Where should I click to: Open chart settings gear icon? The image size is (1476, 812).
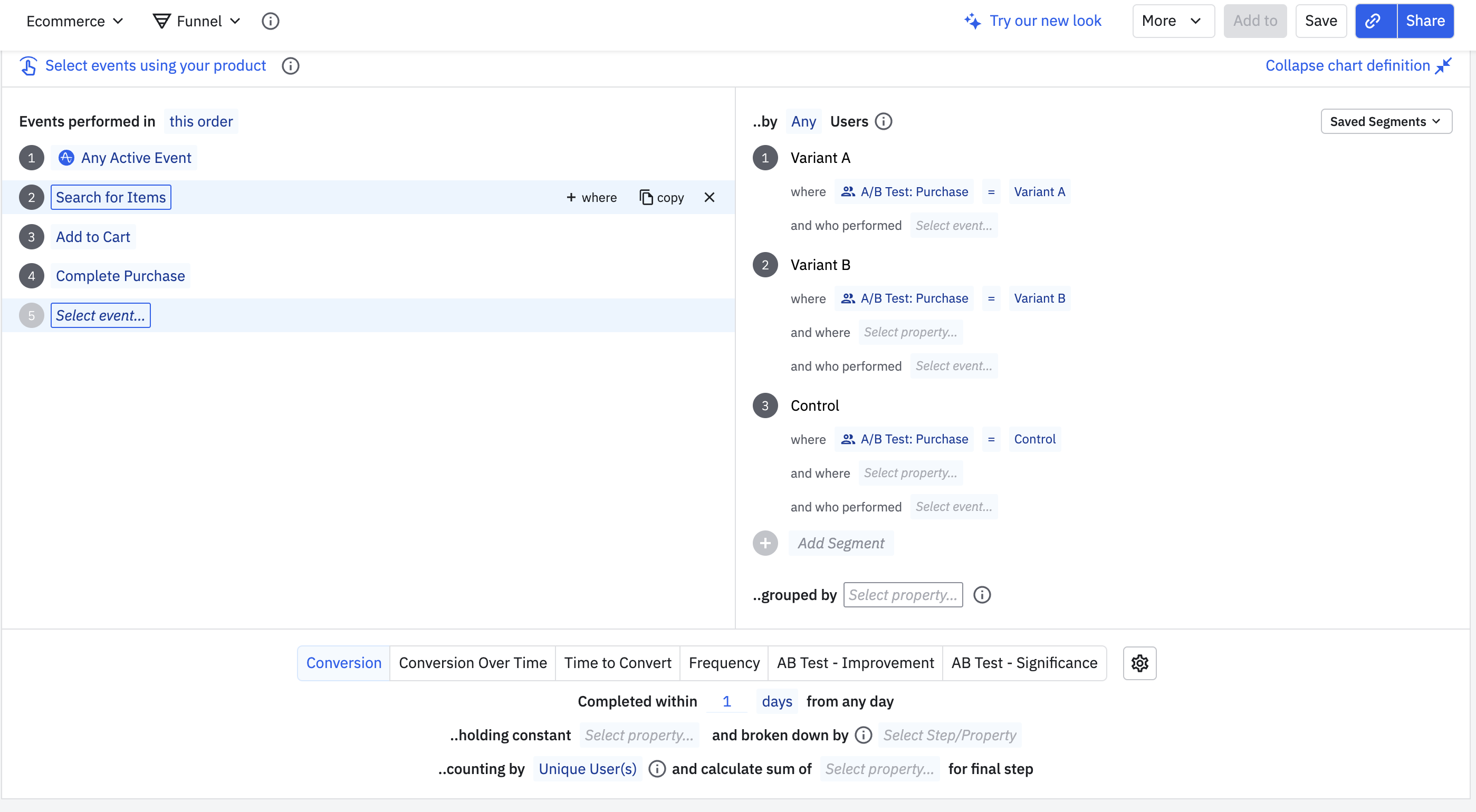tap(1139, 663)
